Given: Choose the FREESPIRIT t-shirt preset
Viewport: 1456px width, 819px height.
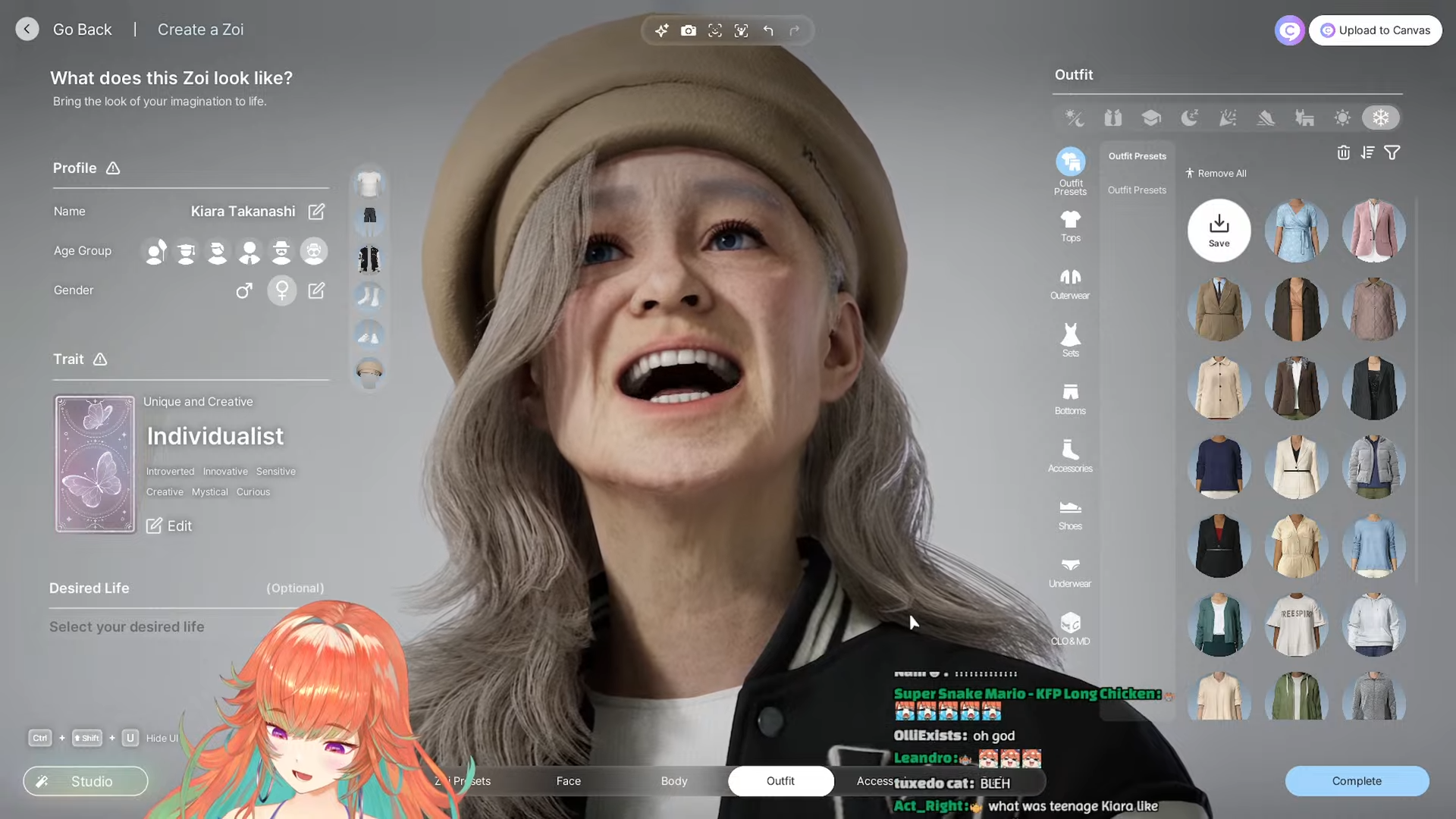Looking at the screenshot, I should pyautogui.click(x=1296, y=625).
